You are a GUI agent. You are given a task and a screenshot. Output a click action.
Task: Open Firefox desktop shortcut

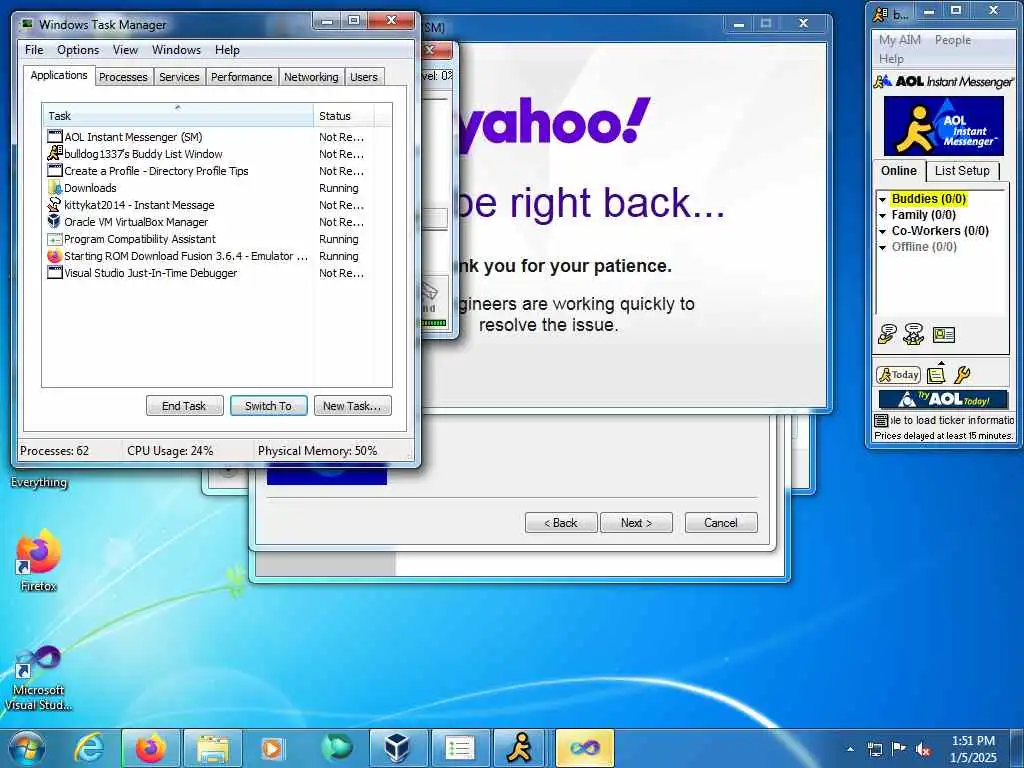pos(39,561)
